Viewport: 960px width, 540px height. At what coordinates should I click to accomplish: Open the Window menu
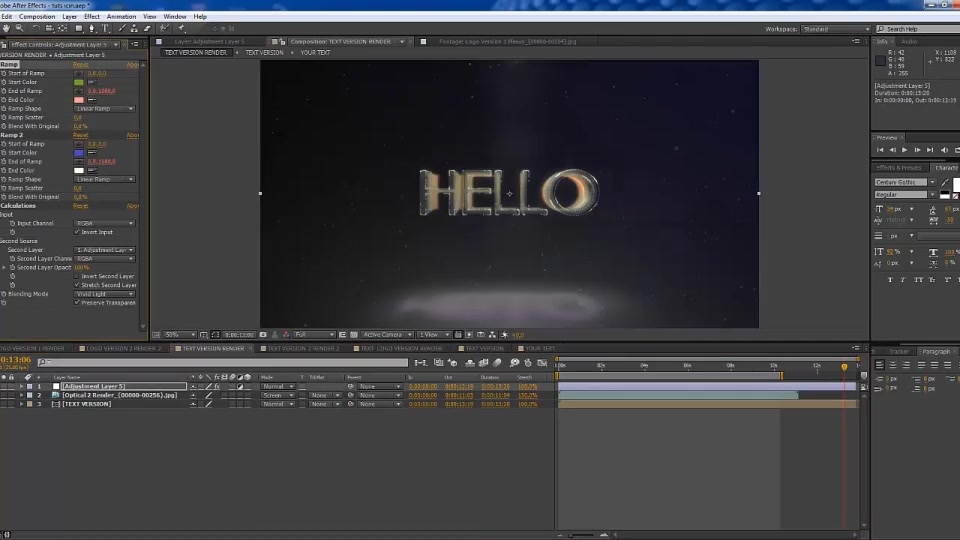point(174,17)
